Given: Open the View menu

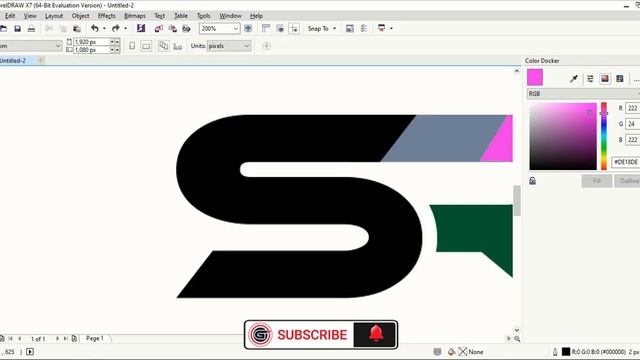Looking at the screenshot, I should [30, 16].
